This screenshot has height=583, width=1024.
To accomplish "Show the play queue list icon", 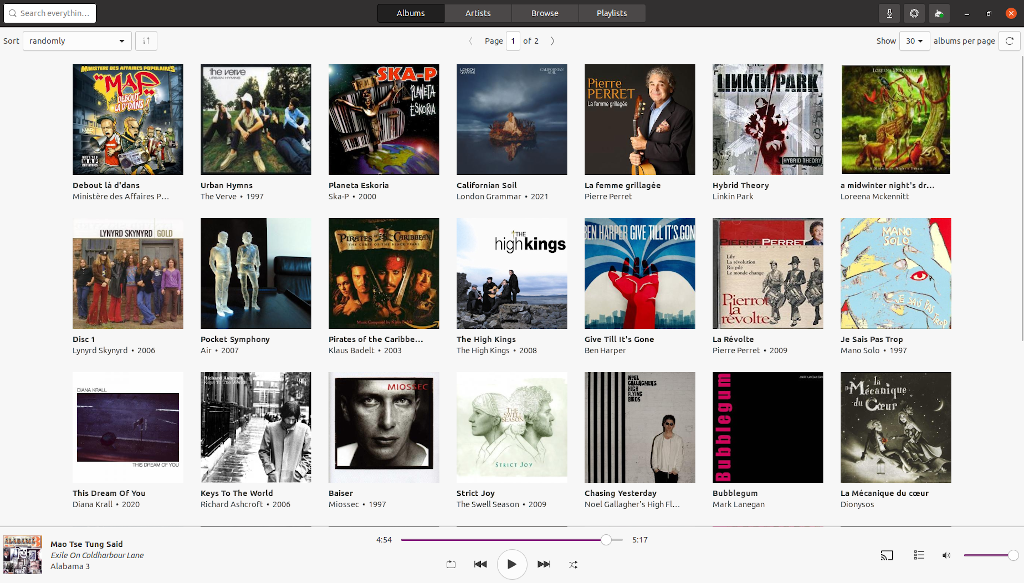I will (x=919, y=555).
